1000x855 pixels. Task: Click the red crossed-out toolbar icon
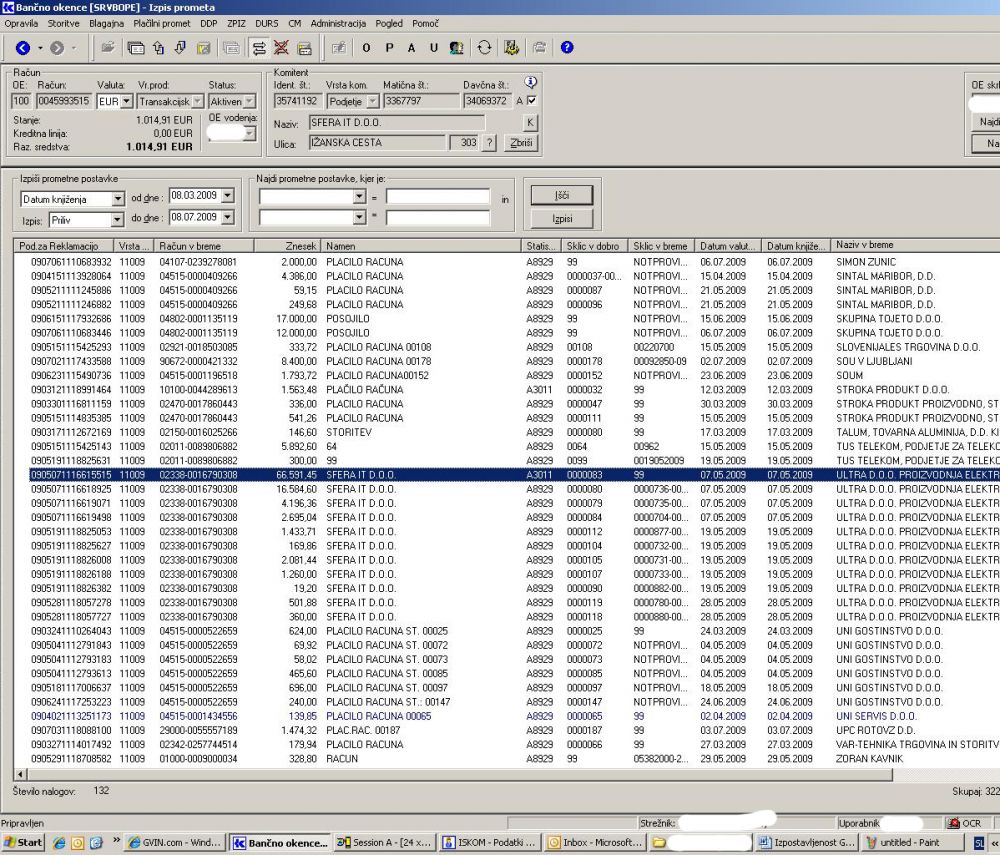281,47
